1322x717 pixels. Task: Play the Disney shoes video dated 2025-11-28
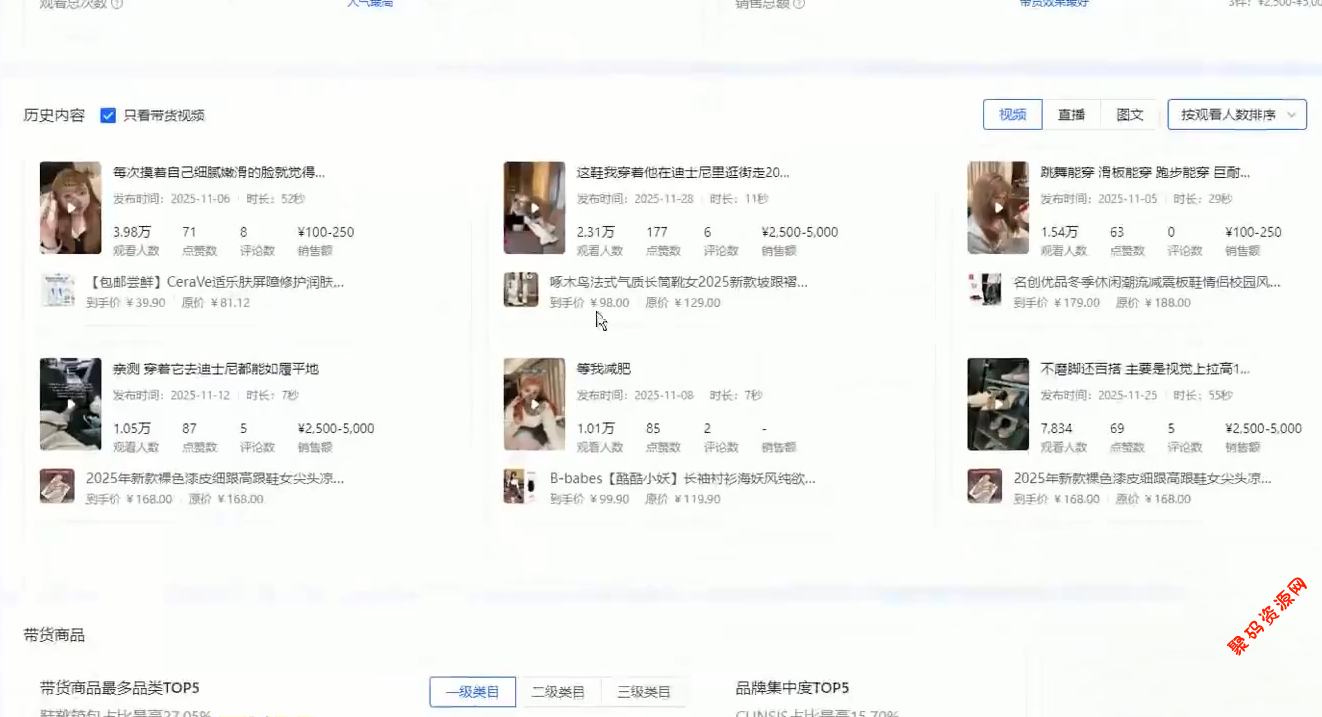534,208
